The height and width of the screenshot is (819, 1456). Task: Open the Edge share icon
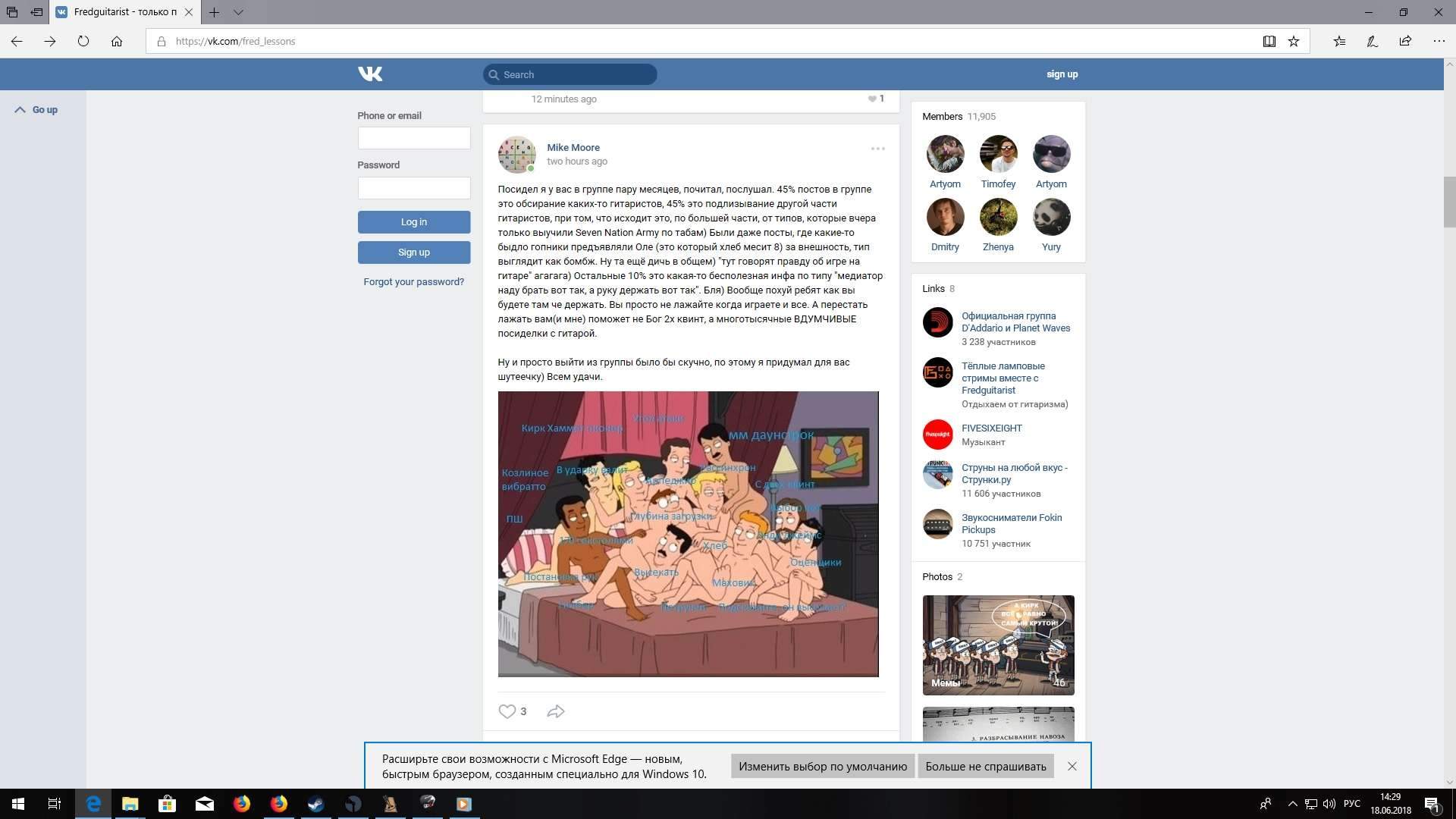pos(1405,42)
